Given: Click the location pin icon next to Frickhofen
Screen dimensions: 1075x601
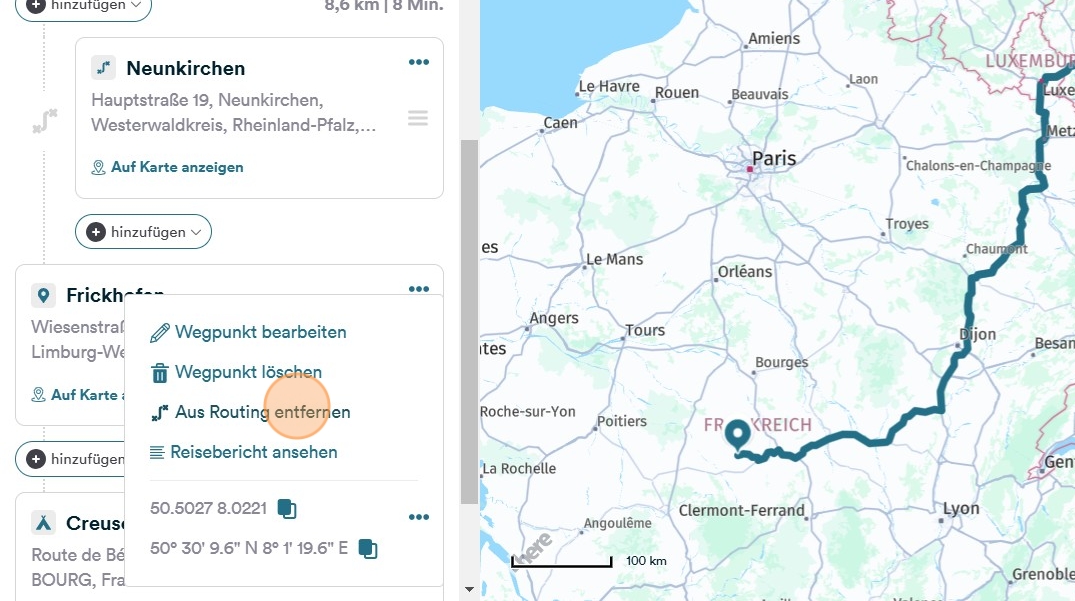Looking at the screenshot, I should pyautogui.click(x=43, y=295).
